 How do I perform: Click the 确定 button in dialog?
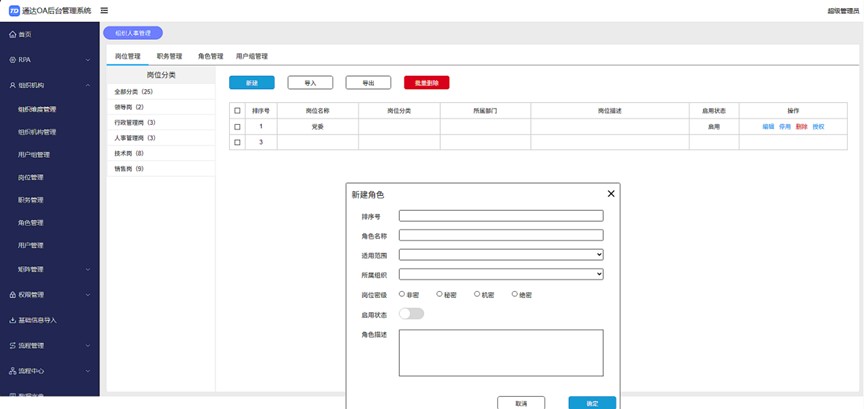(x=592, y=402)
